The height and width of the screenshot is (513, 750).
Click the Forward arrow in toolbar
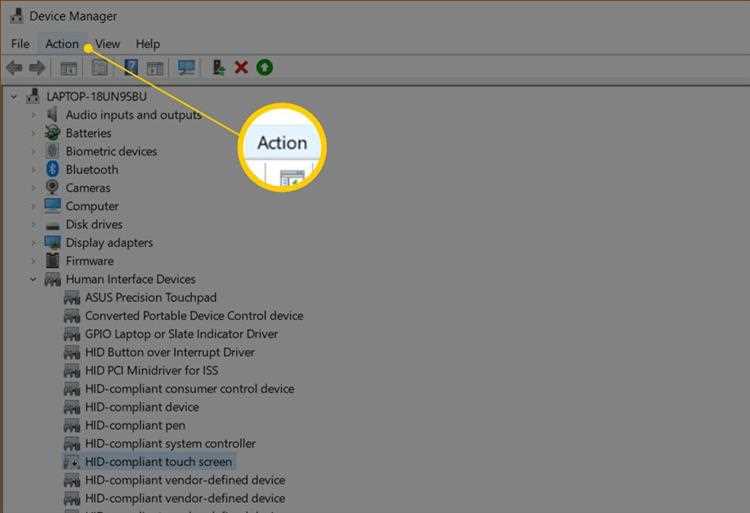37,68
